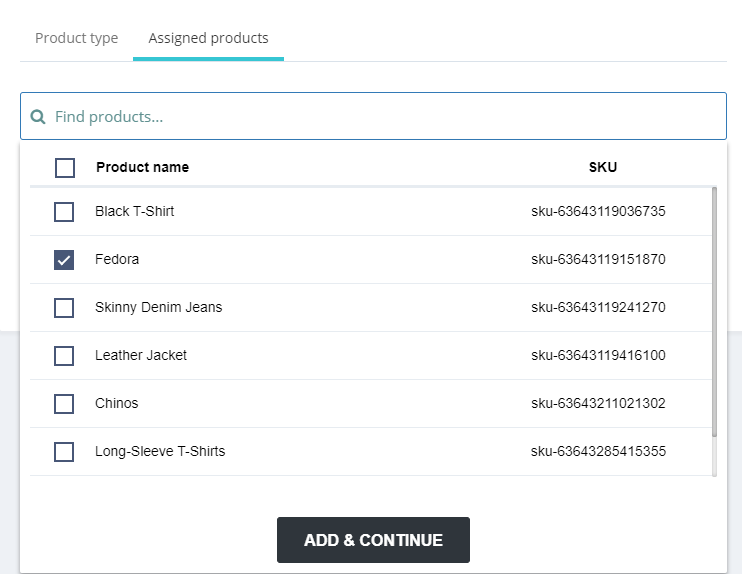Tick the Chinos checkbox

(64, 404)
